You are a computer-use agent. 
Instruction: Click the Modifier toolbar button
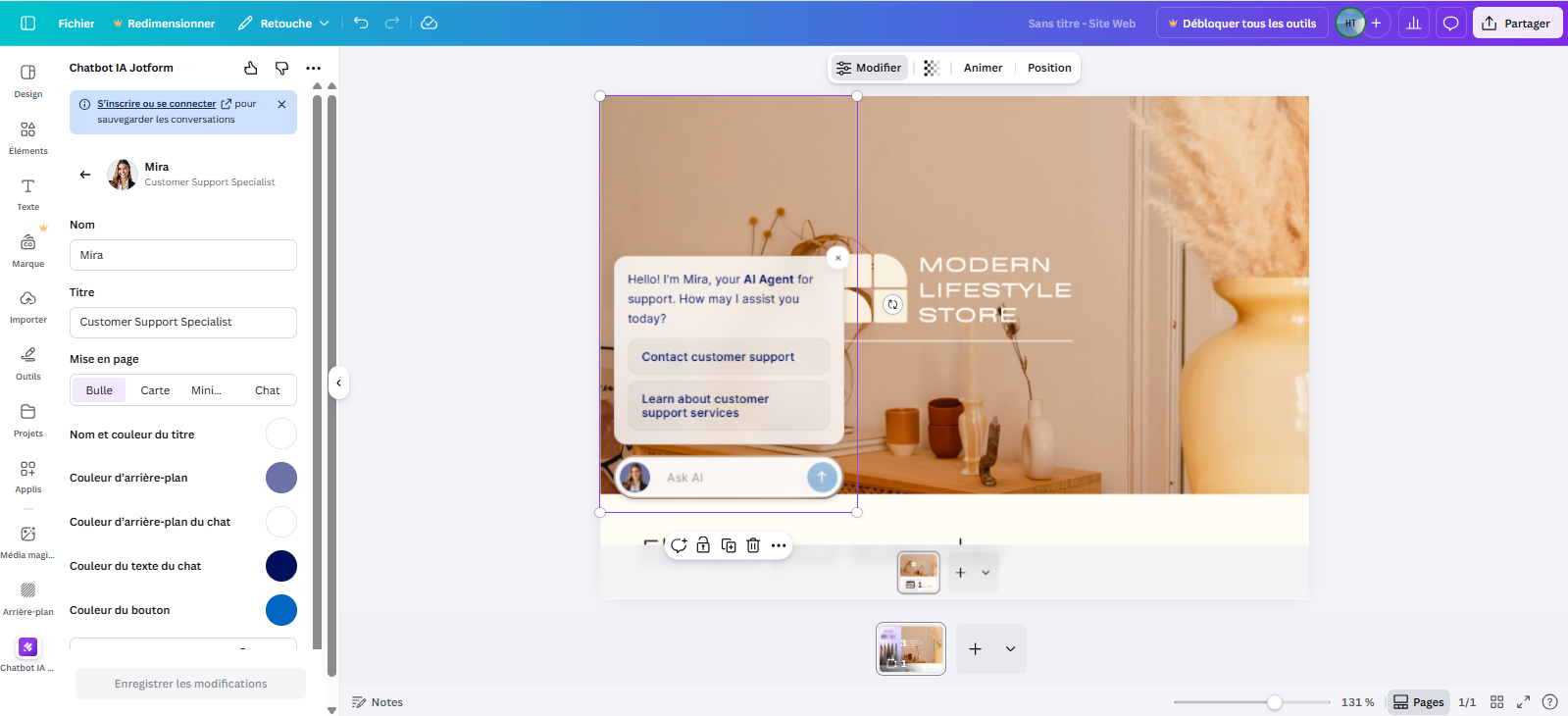point(869,68)
